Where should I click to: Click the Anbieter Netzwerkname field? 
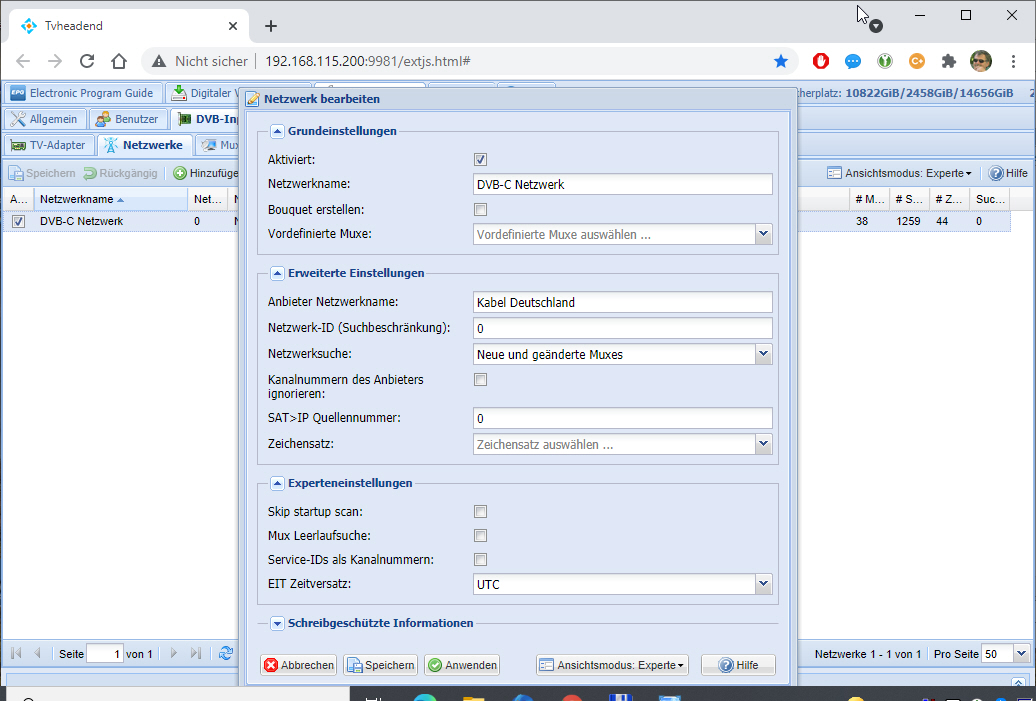pos(622,303)
